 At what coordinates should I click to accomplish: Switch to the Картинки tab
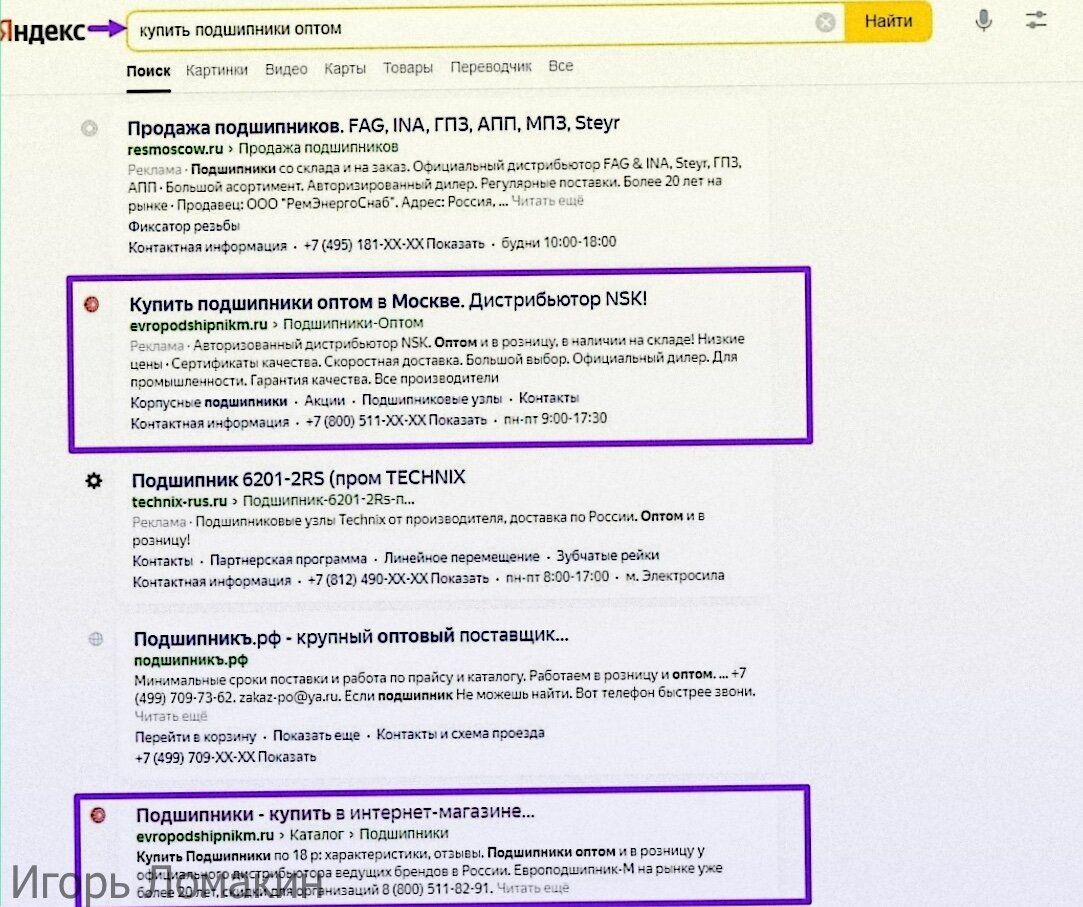coord(216,70)
